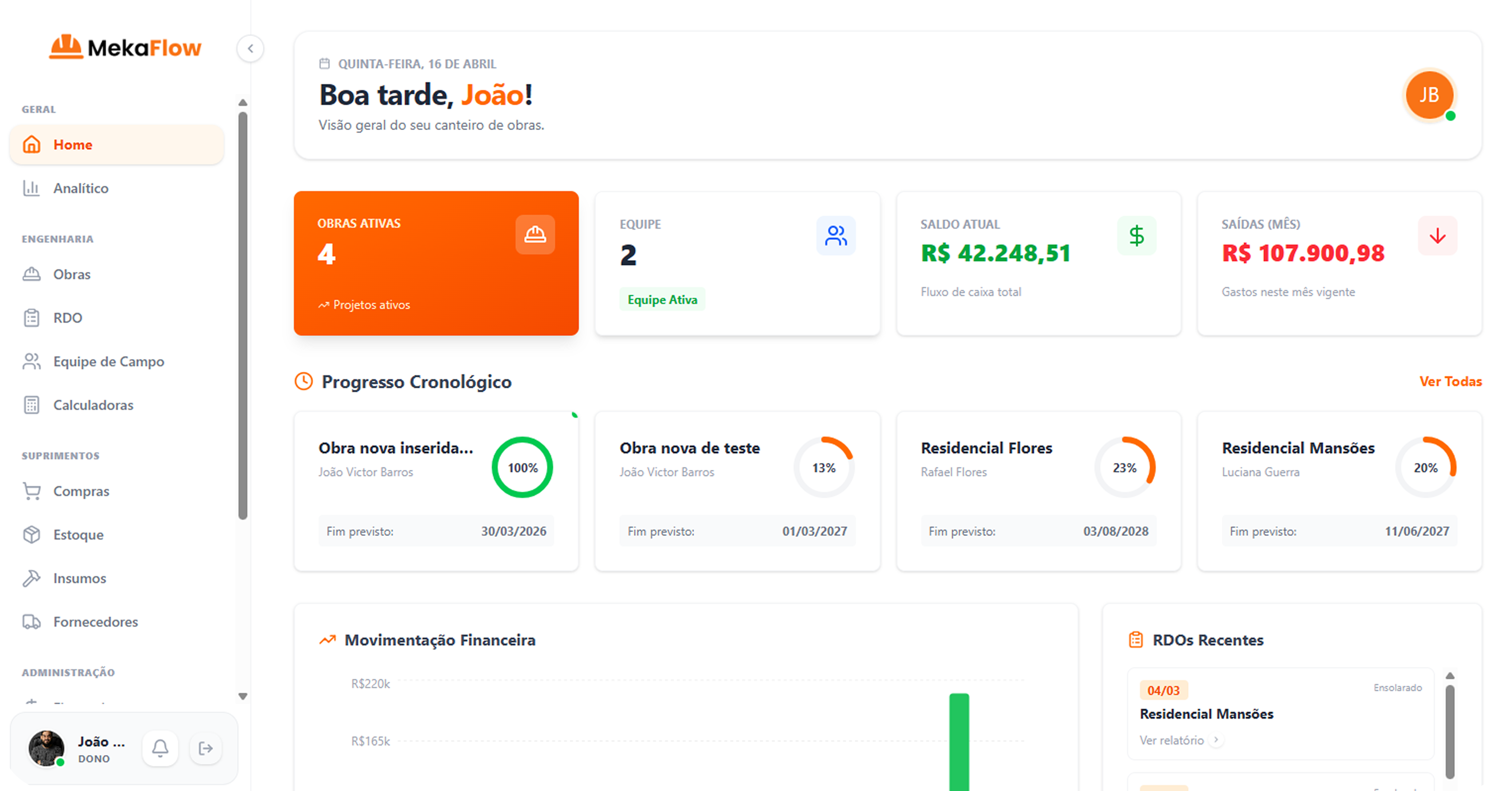Screen dimensions: 1512x791
Task: Click the Analítico bar chart icon
Action: 32,188
